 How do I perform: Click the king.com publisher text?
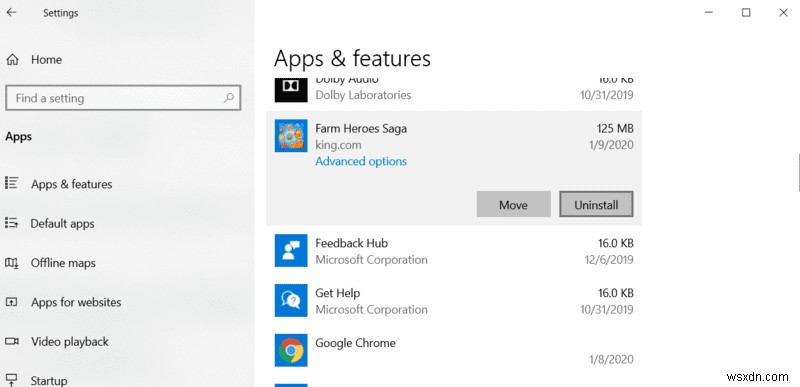[x=338, y=145]
